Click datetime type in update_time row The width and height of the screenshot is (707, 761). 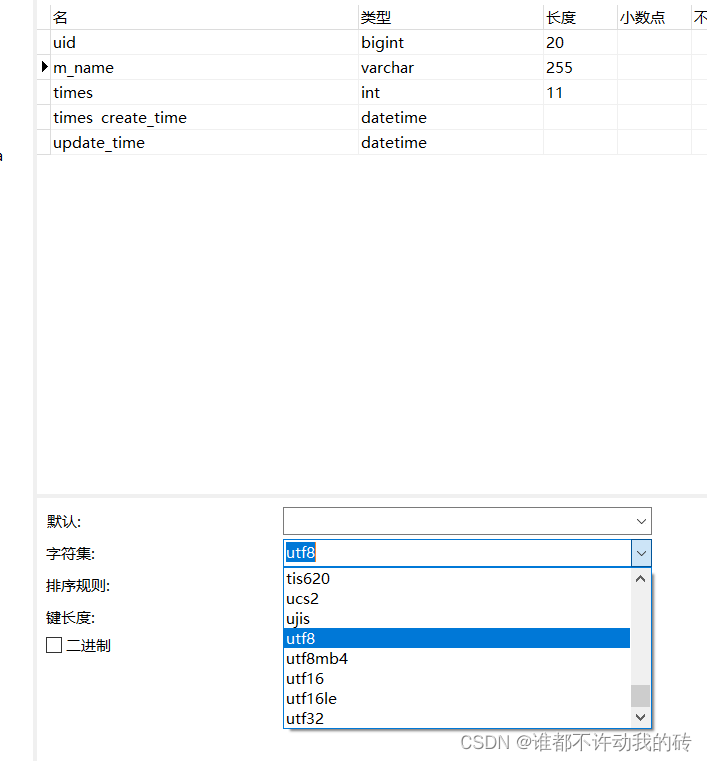click(451, 142)
